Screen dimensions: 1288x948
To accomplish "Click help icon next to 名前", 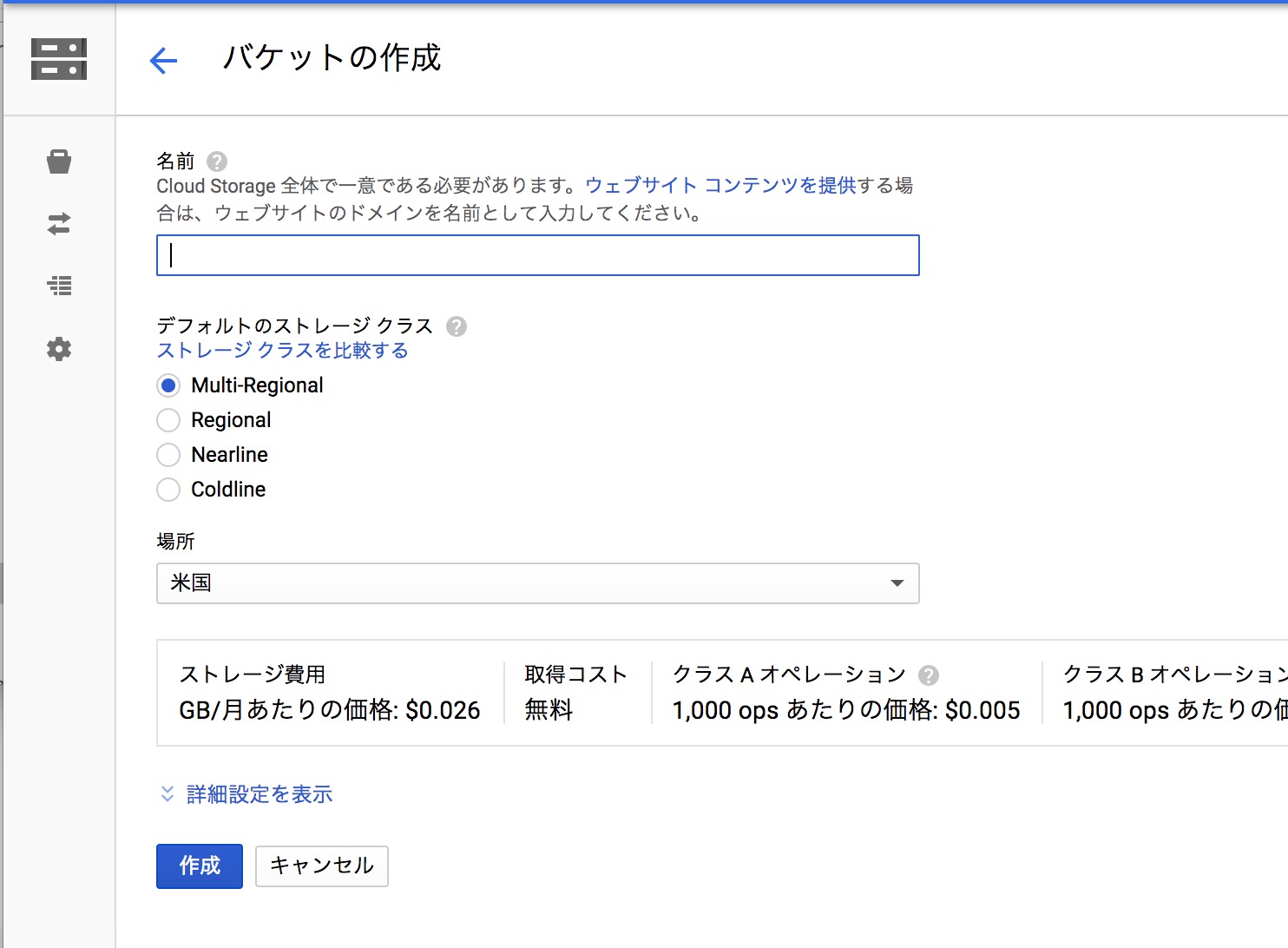I will [217, 161].
